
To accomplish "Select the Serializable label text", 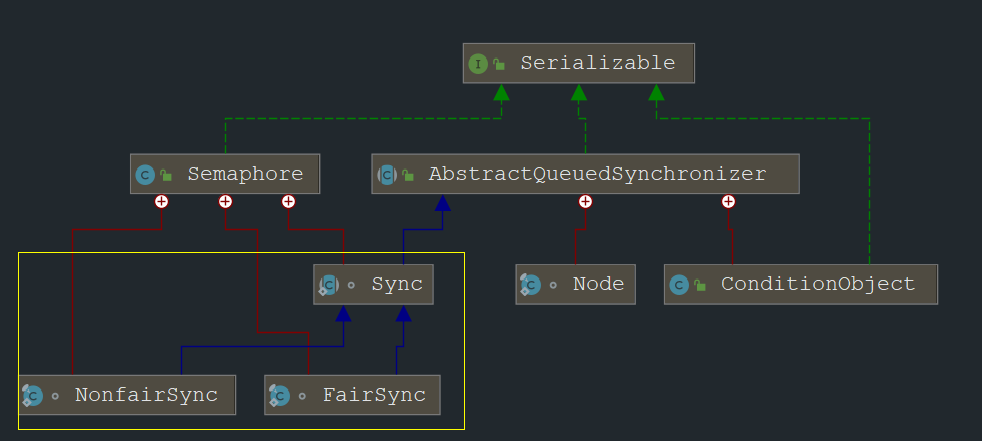I will 597,63.
